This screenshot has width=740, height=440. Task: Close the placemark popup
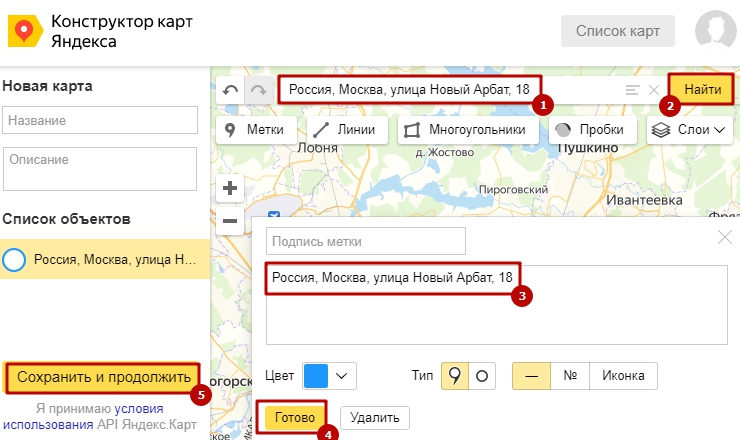click(725, 238)
